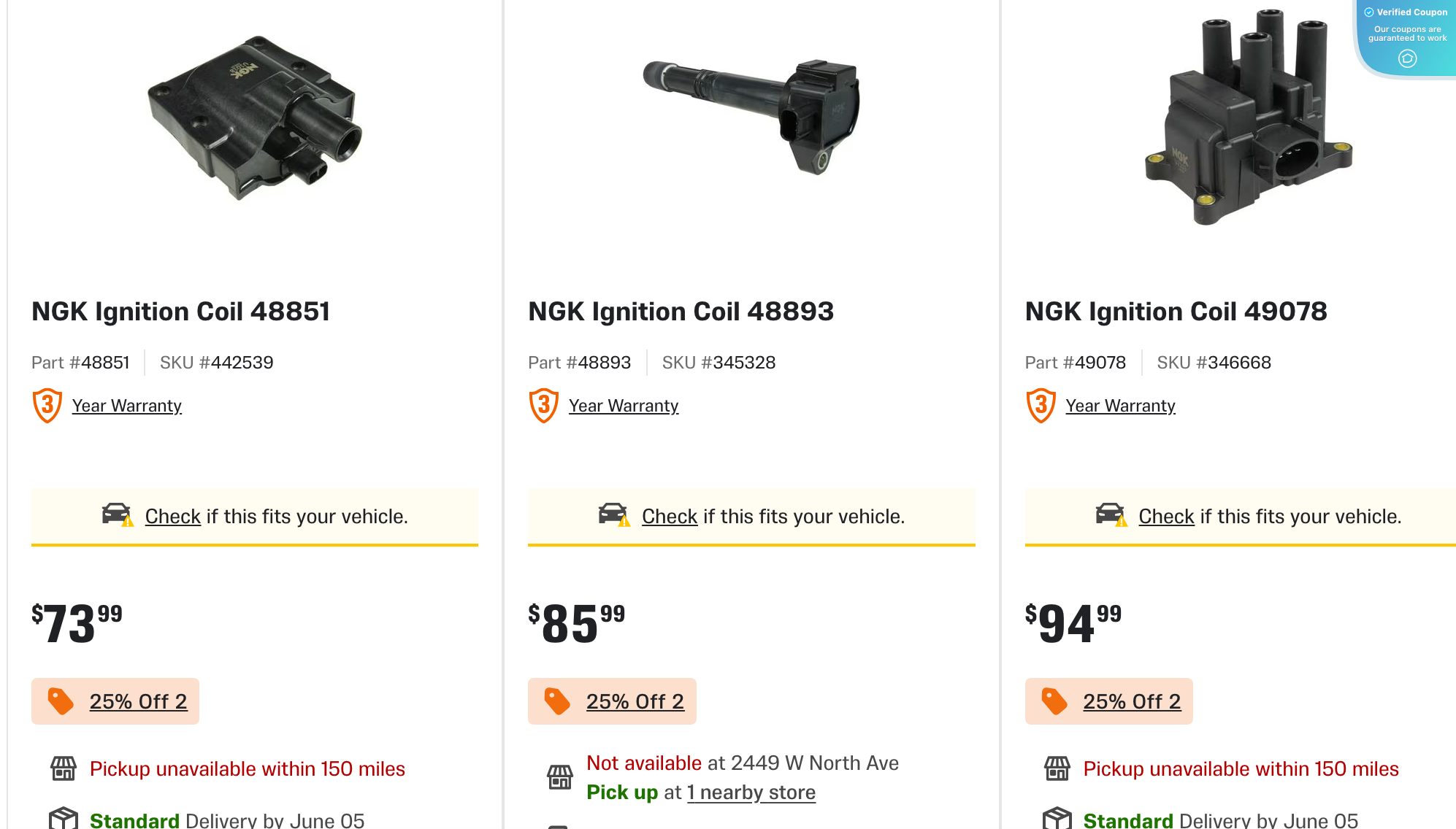The height and width of the screenshot is (829, 1456).
Task: Click the vehicle fit warning icon for 48851
Action: pos(117,515)
